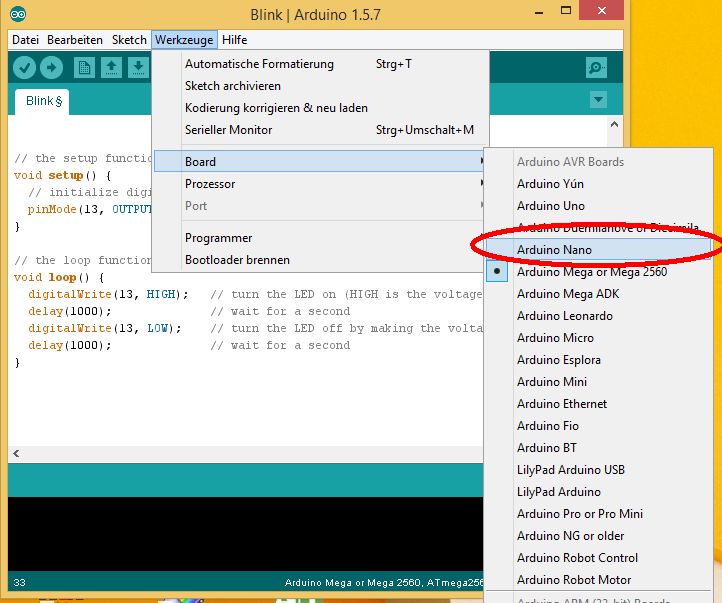This screenshot has height=603, width=722.
Task: Select Arduino Uno board
Action: pyautogui.click(x=599, y=206)
